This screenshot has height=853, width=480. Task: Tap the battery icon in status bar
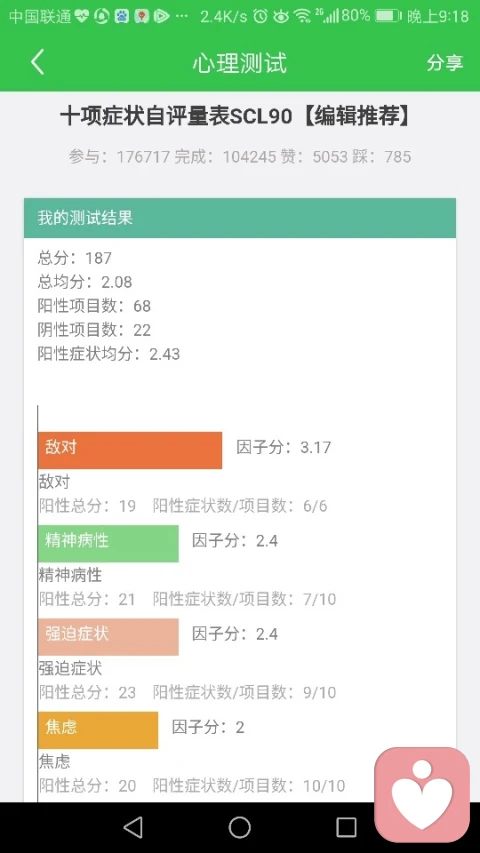pos(387,16)
